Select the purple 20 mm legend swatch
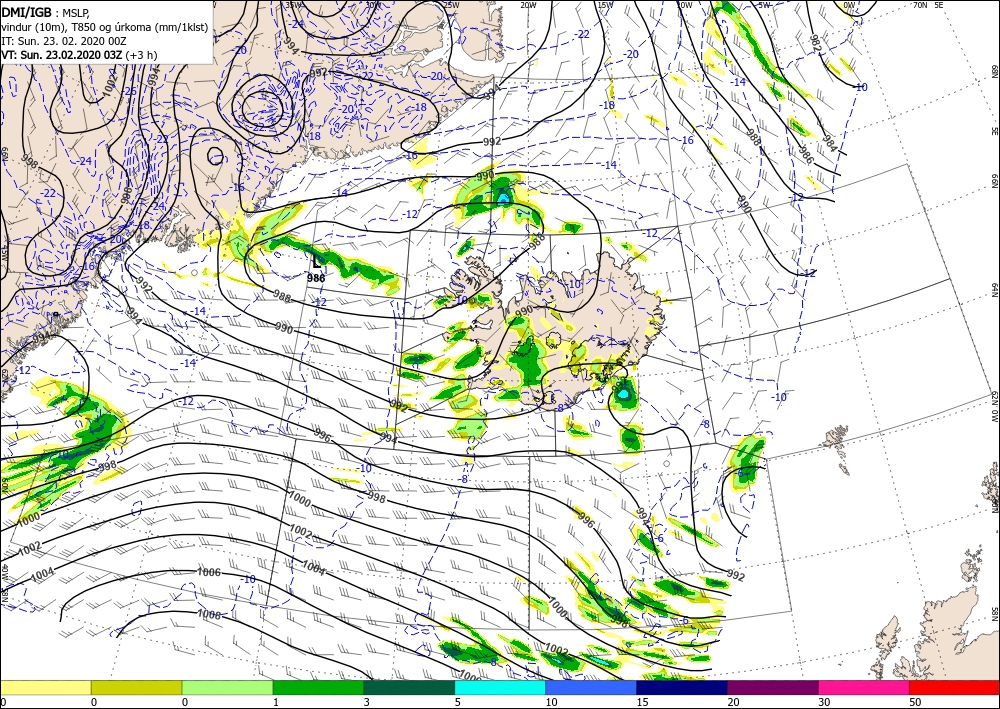This screenshot has width=1000, height=709. [772, 687]
